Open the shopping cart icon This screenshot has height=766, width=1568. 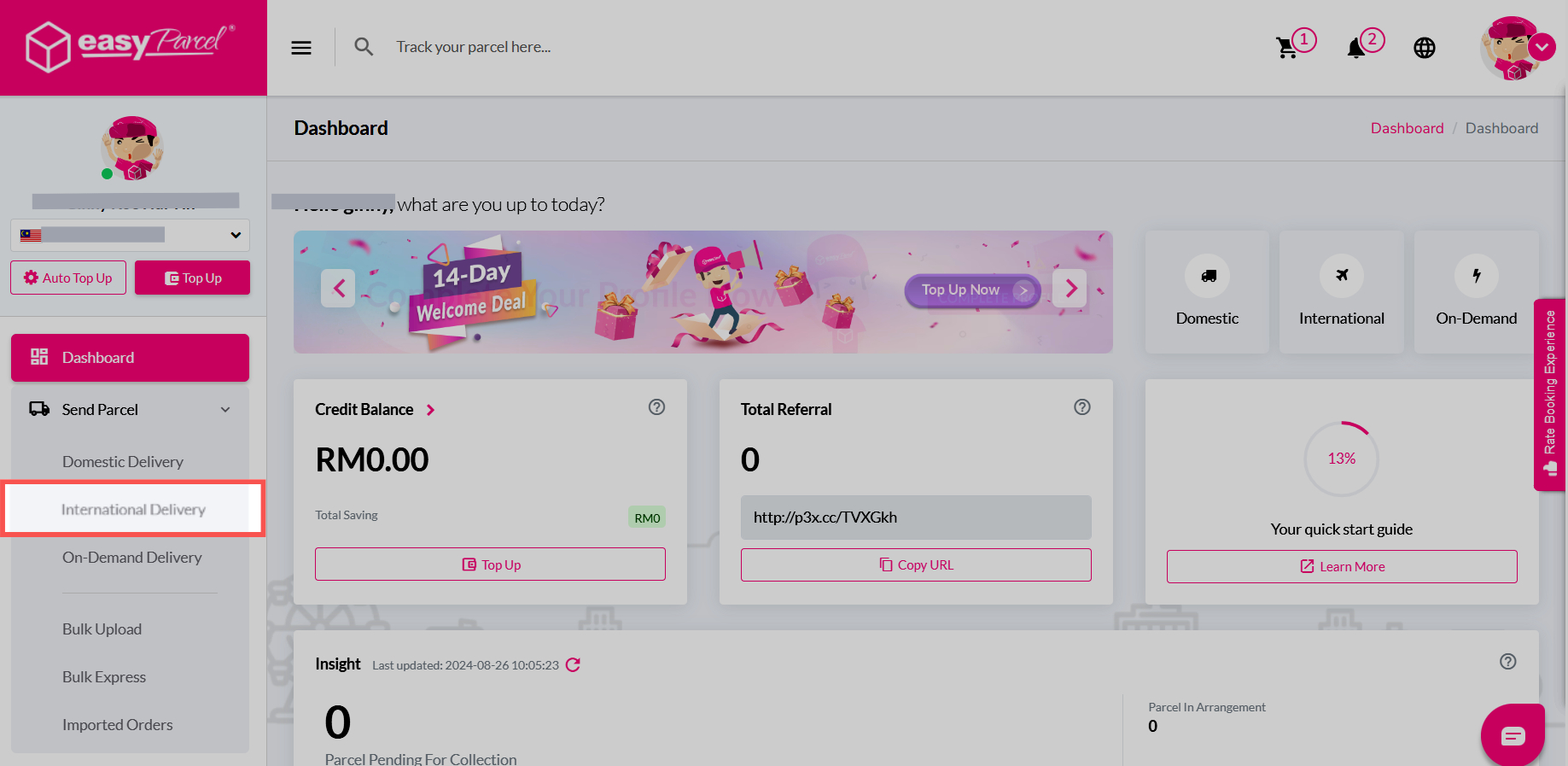pyautogui.click(x=1286, y=48)
